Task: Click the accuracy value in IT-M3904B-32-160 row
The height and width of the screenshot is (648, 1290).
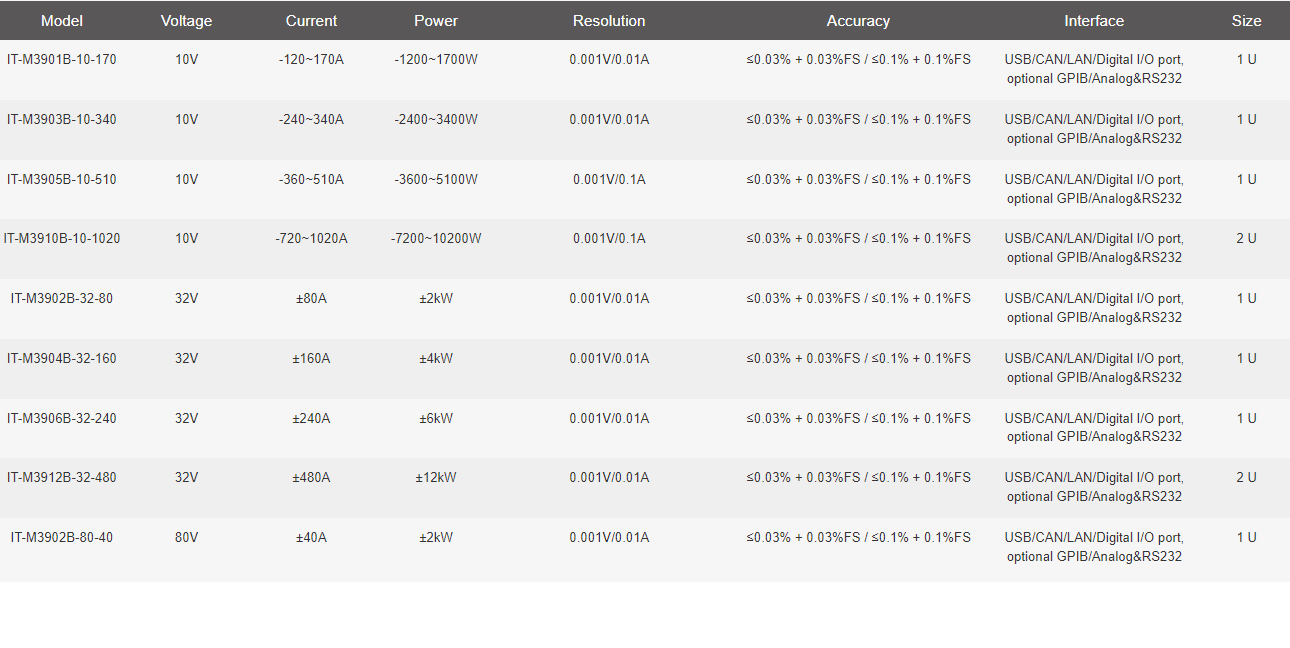Action: pos(858,358)
